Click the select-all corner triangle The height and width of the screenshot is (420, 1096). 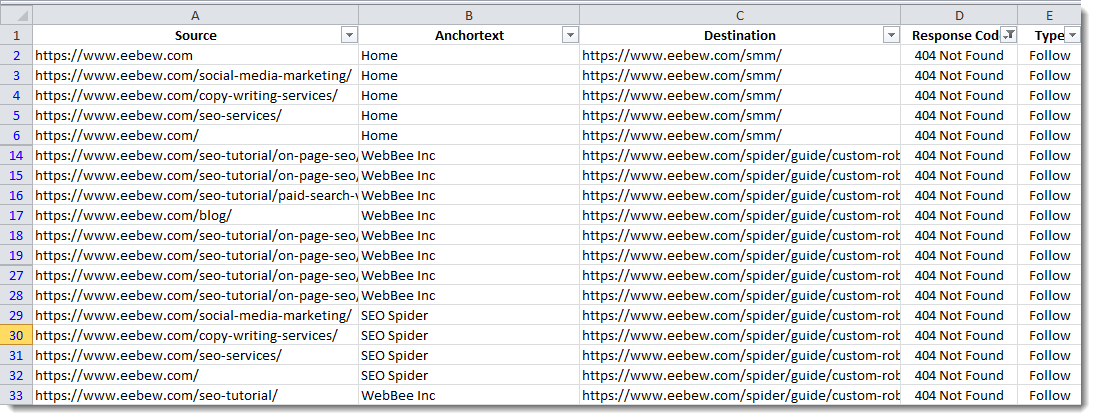coord(17,15)
